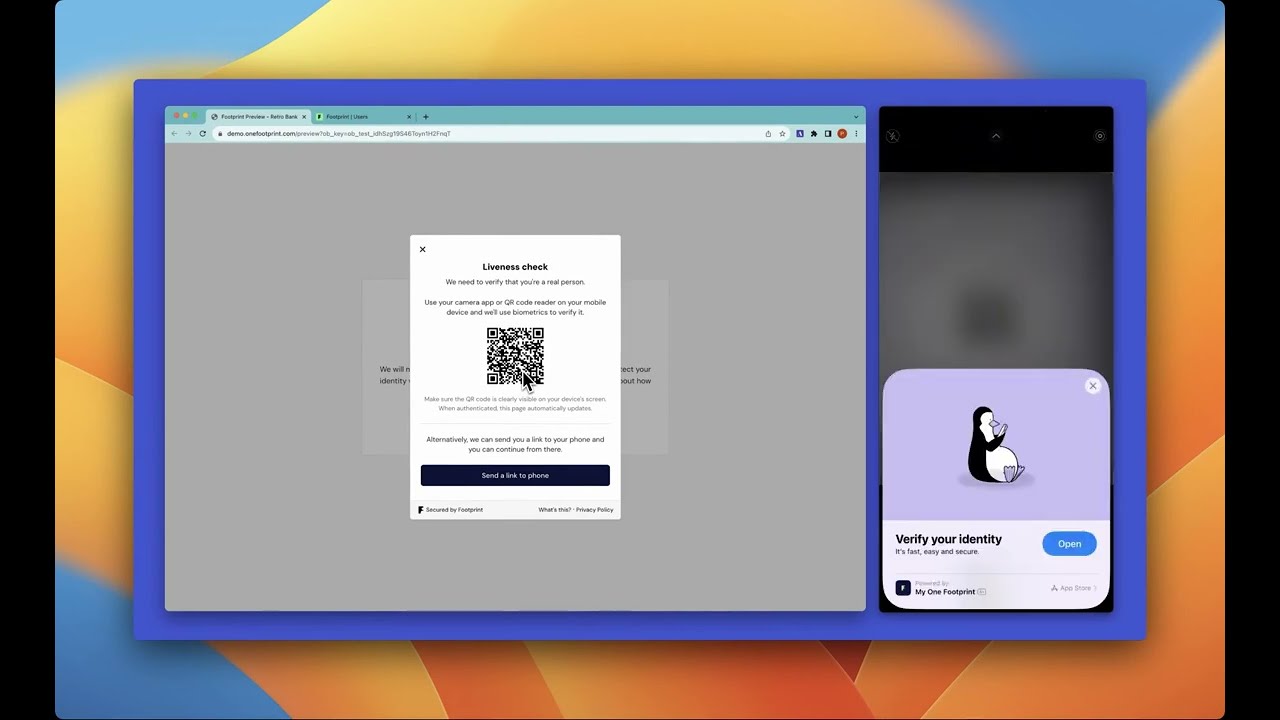Reload the current page
The width and height of the screenshot is (1280, 720).
tap(203, 133)
